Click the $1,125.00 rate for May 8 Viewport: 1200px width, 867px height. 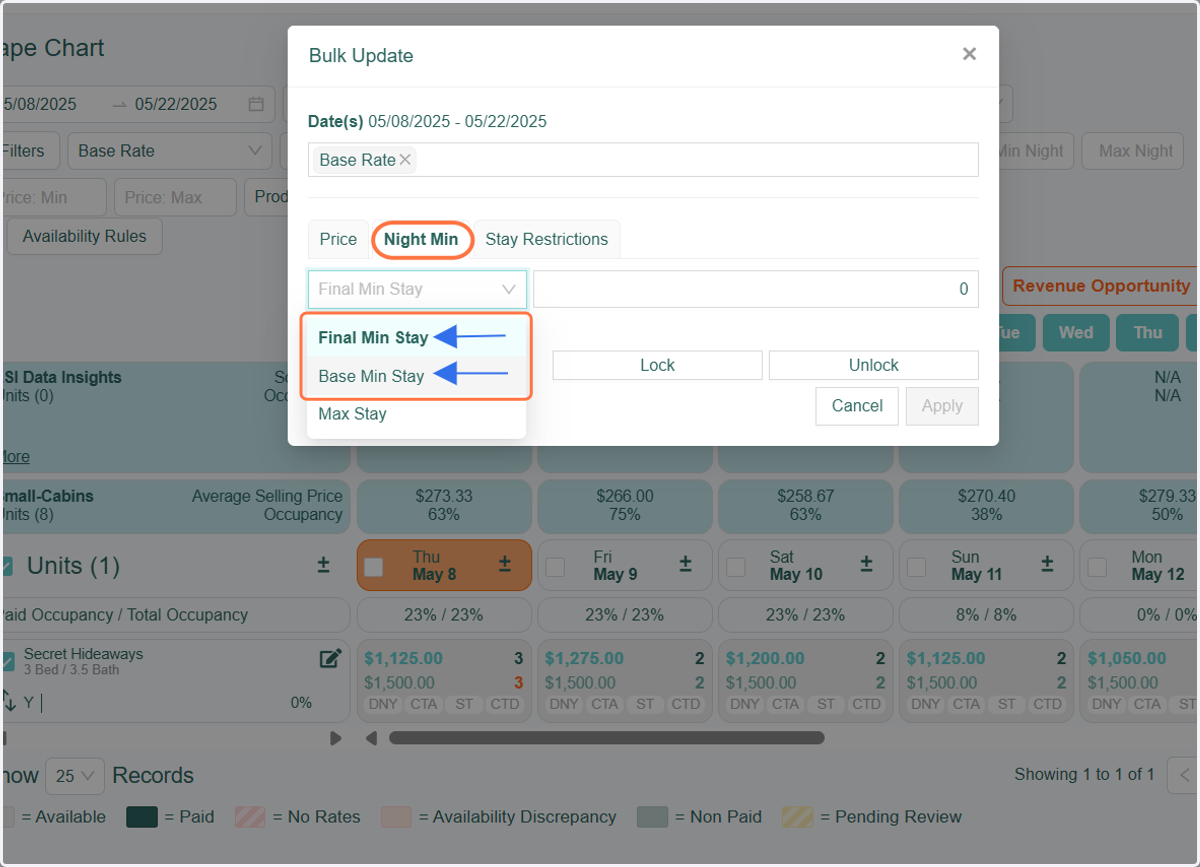click(404, 658)
